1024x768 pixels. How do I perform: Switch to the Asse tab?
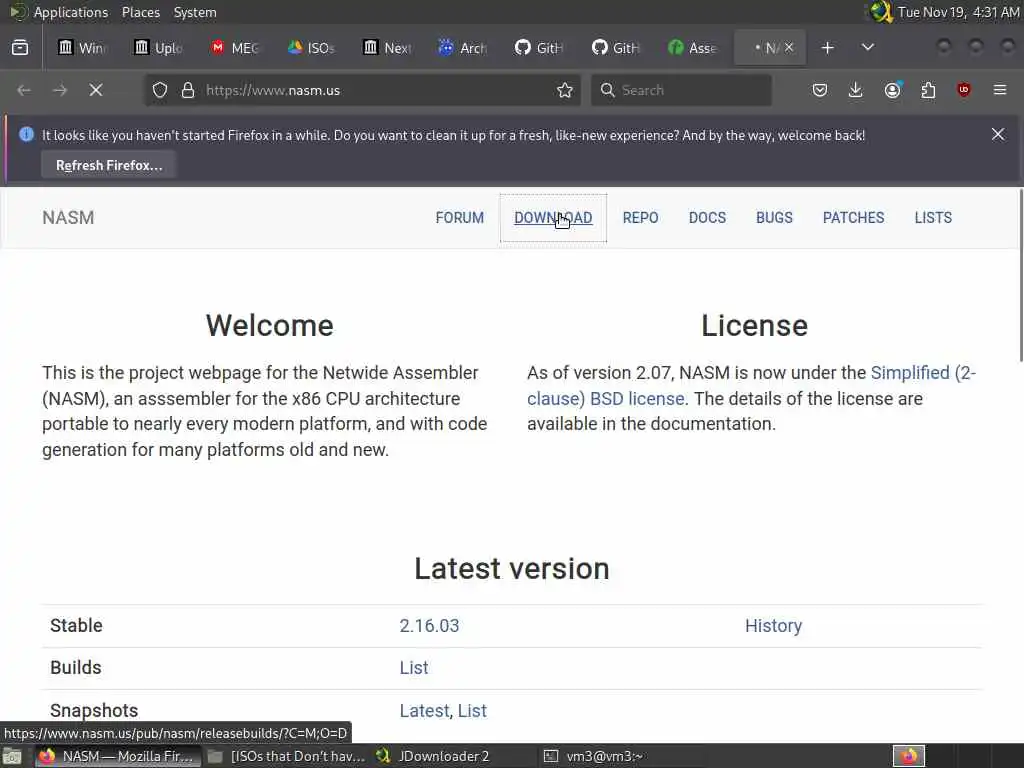(x=693, y=48)
